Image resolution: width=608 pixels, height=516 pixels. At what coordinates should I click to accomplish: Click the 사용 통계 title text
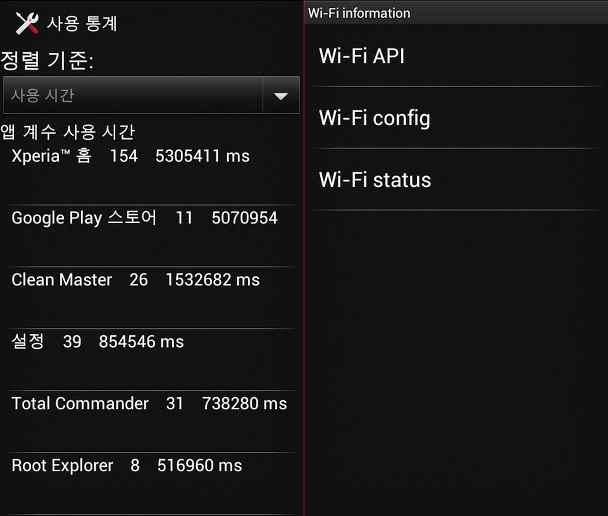(82, 23)
